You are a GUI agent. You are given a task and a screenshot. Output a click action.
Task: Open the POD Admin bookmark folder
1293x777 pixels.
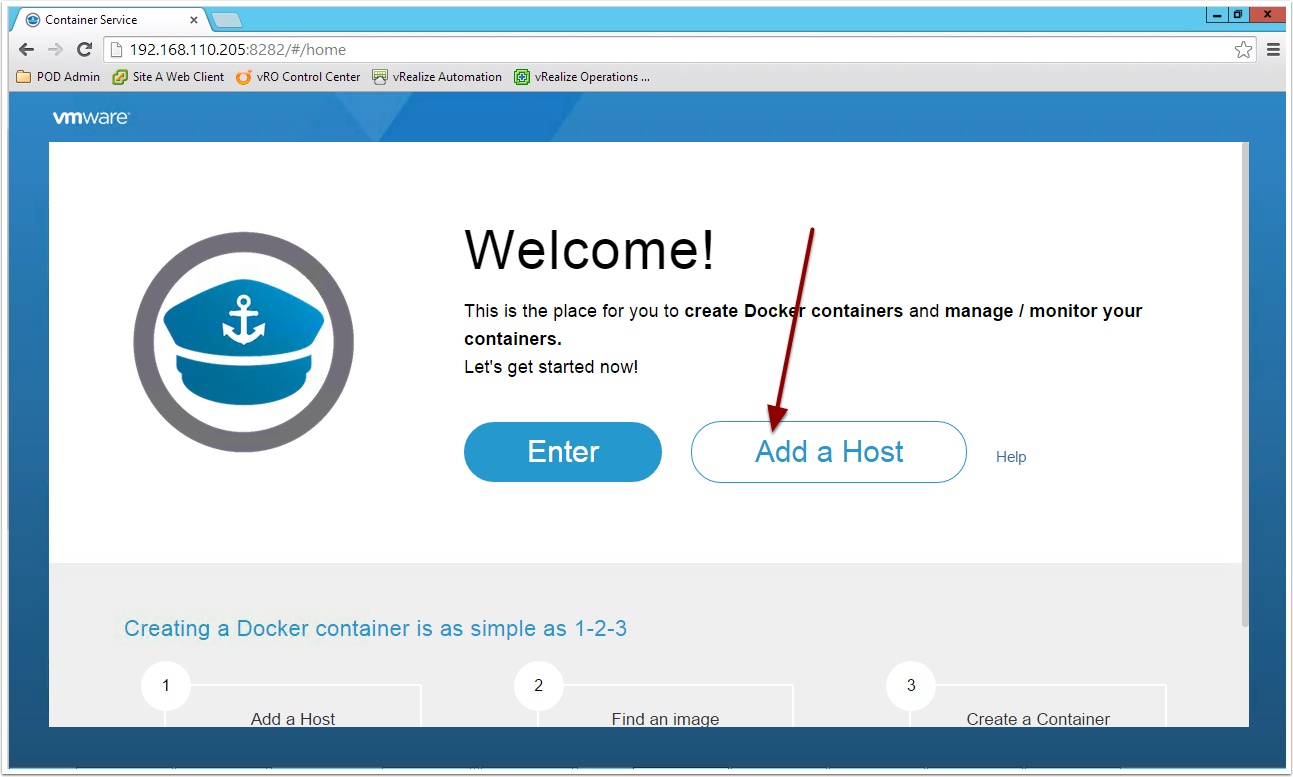click(x=59, y=77)
